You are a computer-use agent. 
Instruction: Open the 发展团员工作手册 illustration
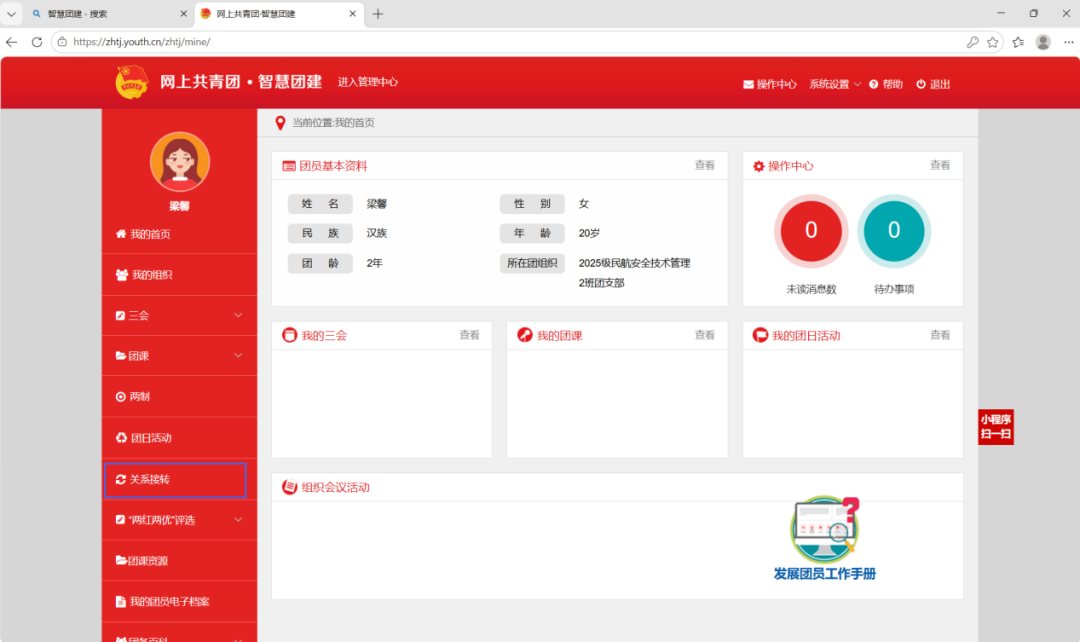[824, 539]
